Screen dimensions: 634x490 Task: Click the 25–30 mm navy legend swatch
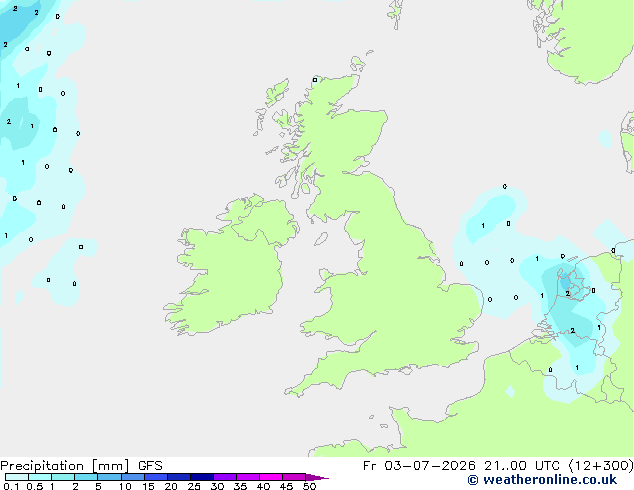[202, 477]
